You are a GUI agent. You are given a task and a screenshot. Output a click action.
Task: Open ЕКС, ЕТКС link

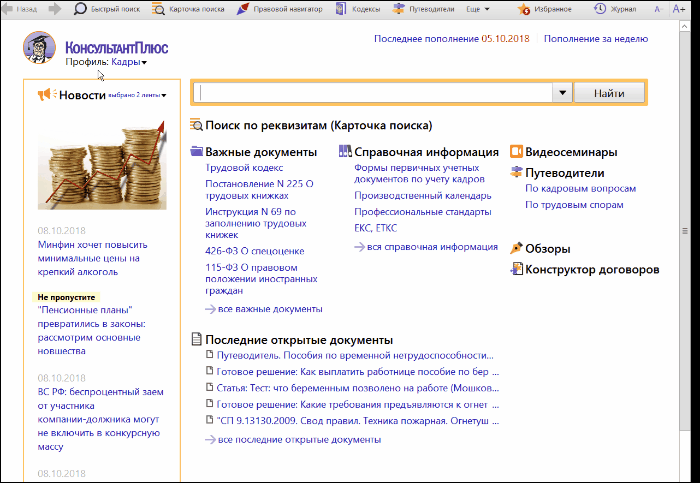coord(375,228)
